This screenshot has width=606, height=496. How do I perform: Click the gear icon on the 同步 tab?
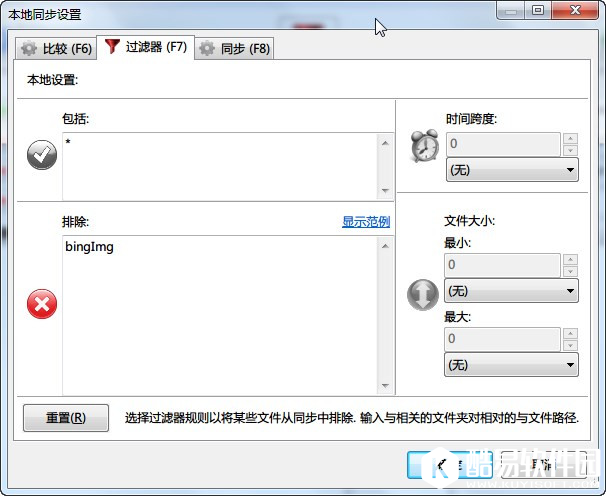click(206, 48)
